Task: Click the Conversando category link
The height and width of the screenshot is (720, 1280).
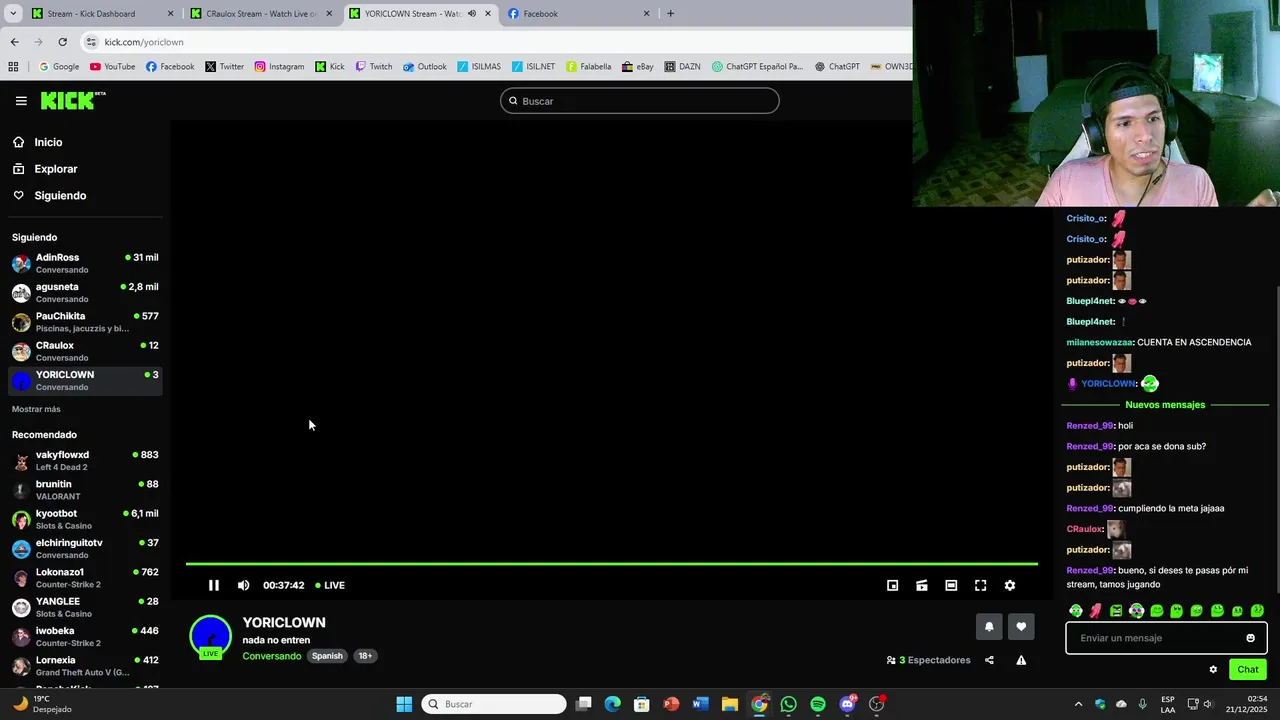Action: 271,656
